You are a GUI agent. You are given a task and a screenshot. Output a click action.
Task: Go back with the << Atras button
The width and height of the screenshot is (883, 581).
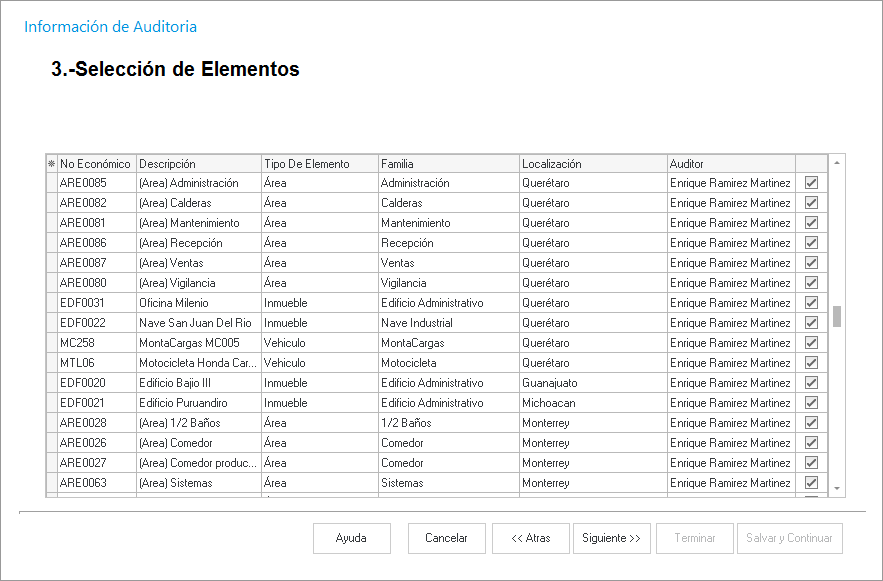pos(530,538)
